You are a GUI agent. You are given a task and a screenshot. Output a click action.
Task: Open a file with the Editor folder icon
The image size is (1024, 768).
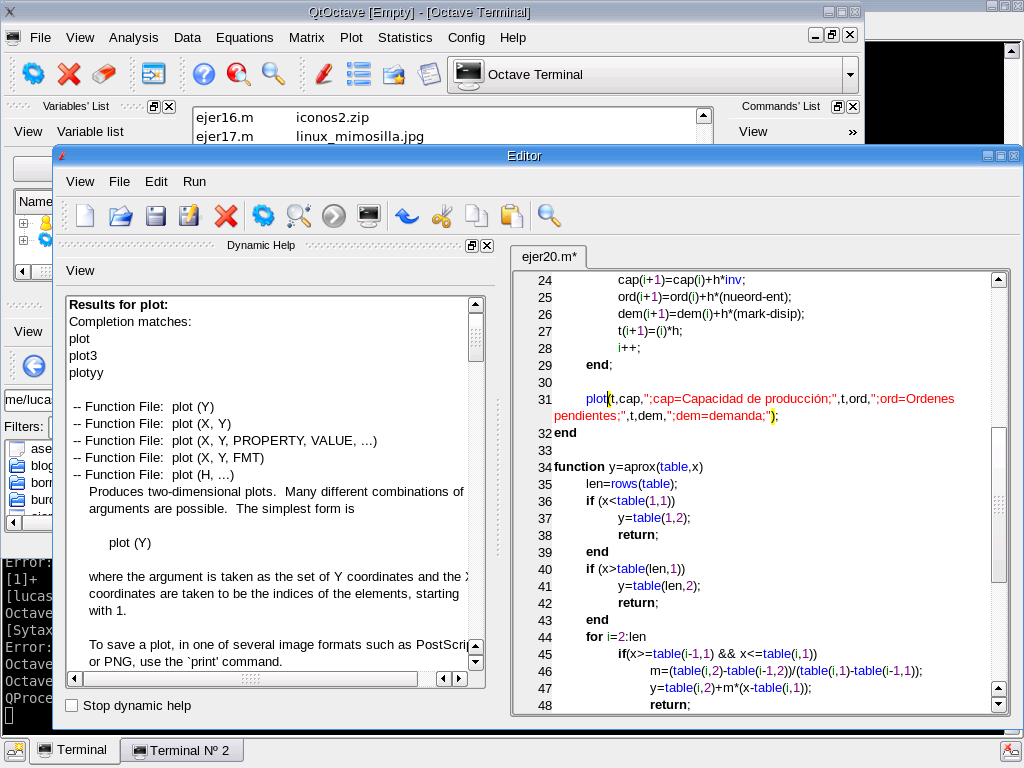pyautogui.click(x=121, y=216)
